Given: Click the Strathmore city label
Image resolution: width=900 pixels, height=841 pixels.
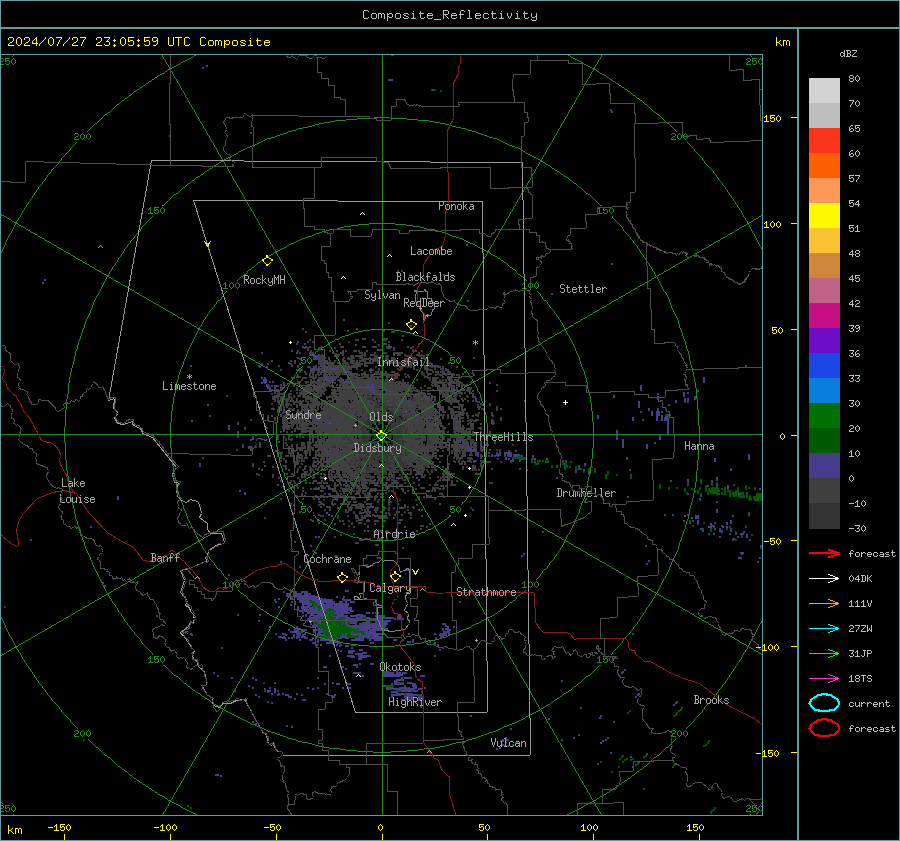Looking at the screenshot, I should point(486,592).
